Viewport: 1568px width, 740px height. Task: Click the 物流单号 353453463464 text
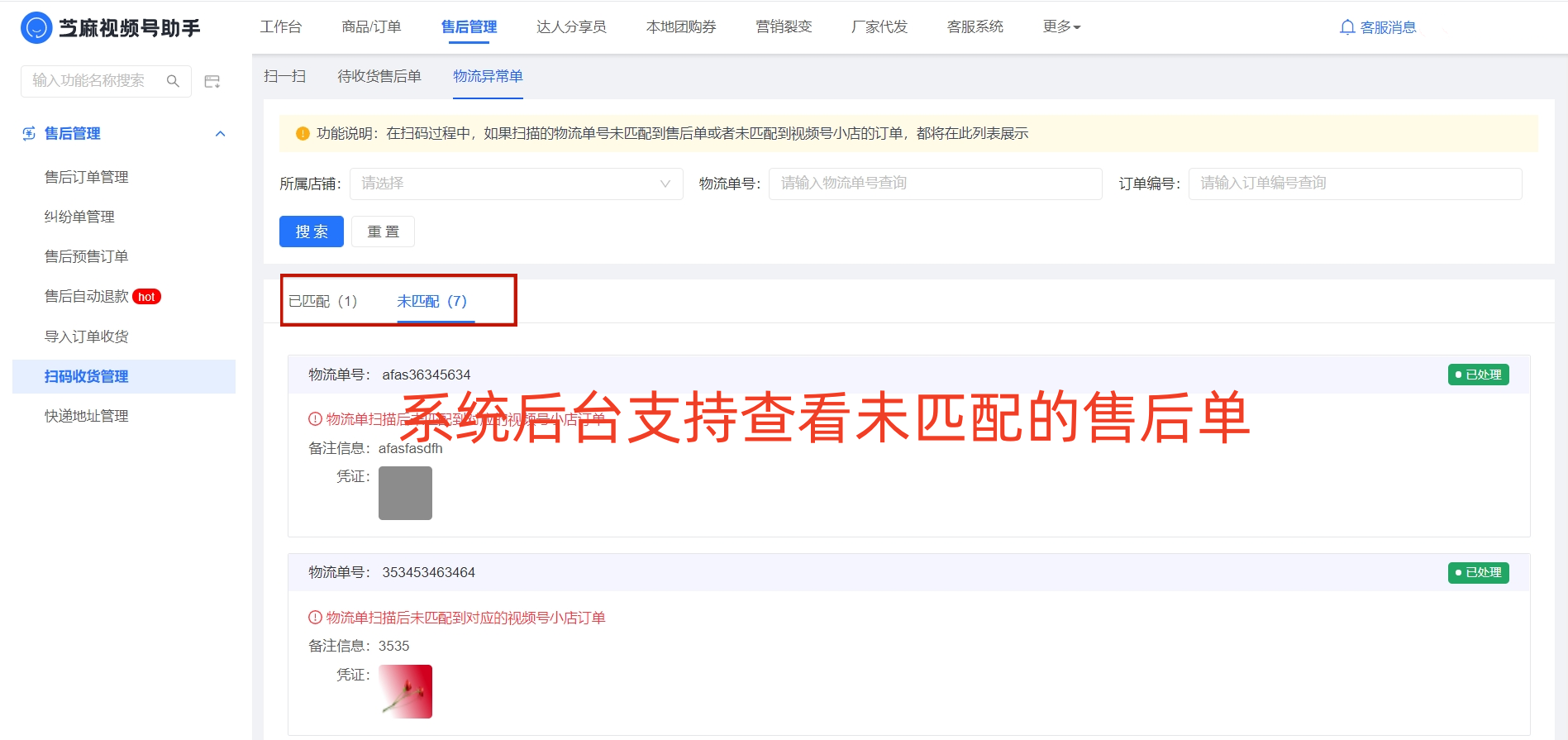point(392,572)
